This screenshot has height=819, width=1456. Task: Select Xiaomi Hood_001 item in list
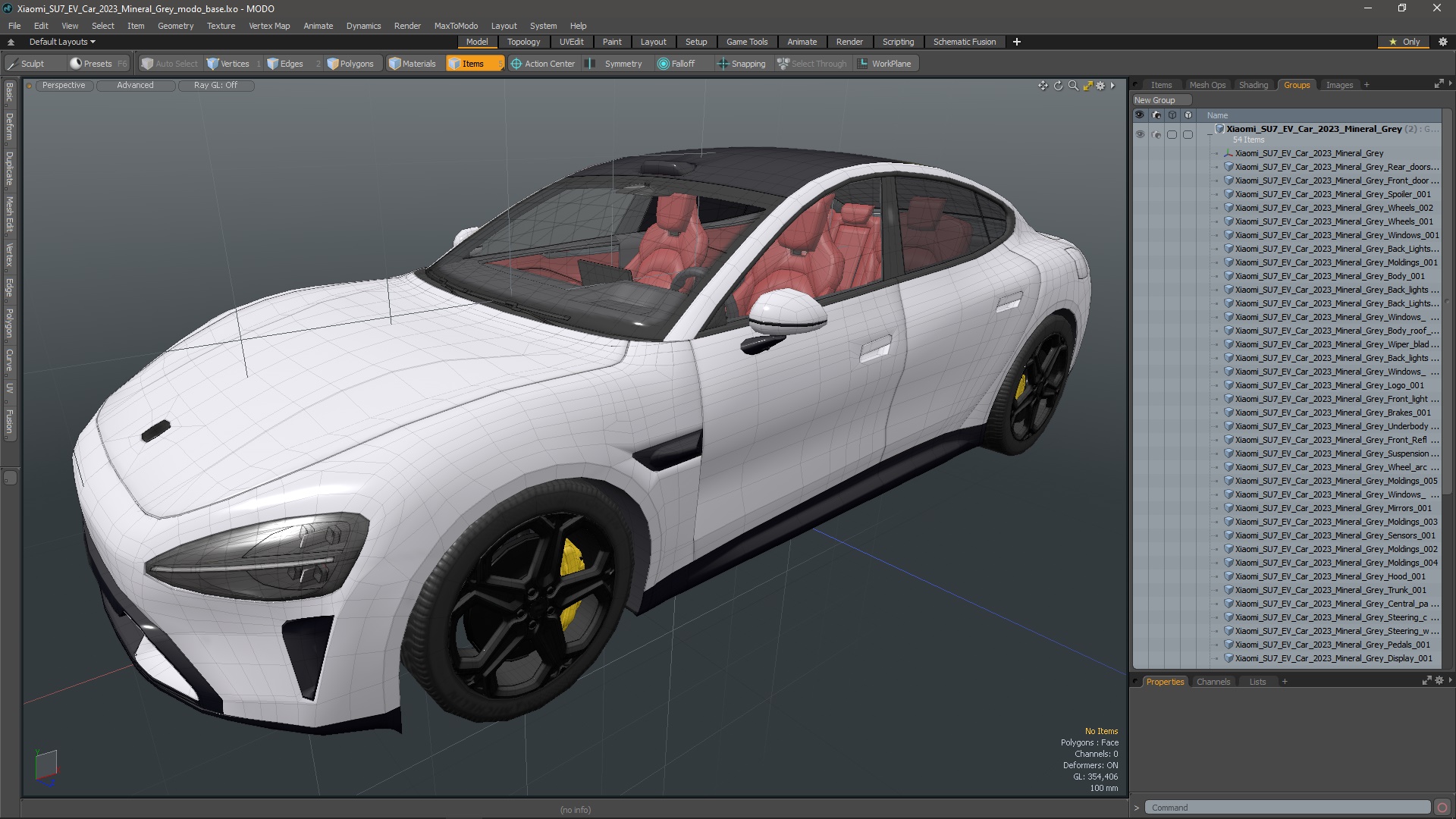(1329, 576)
